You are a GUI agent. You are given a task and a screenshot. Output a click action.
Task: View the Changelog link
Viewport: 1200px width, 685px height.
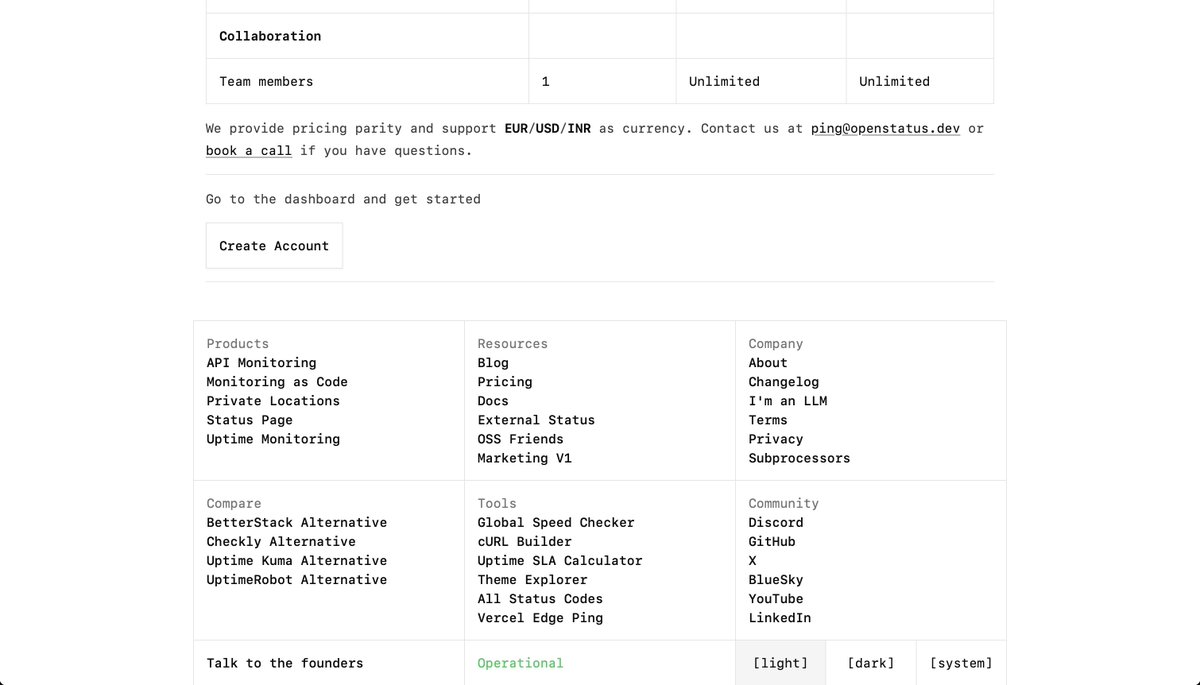784,382
